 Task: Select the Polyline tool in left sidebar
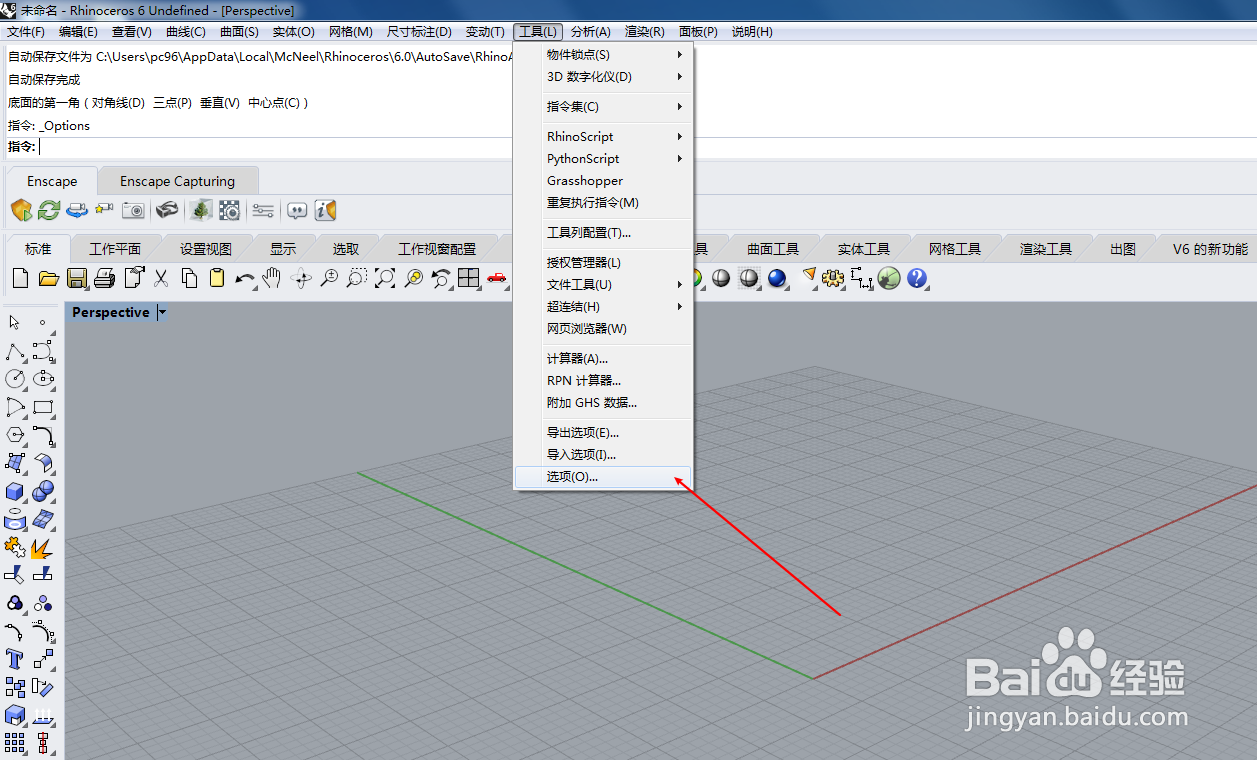[15, 351]
